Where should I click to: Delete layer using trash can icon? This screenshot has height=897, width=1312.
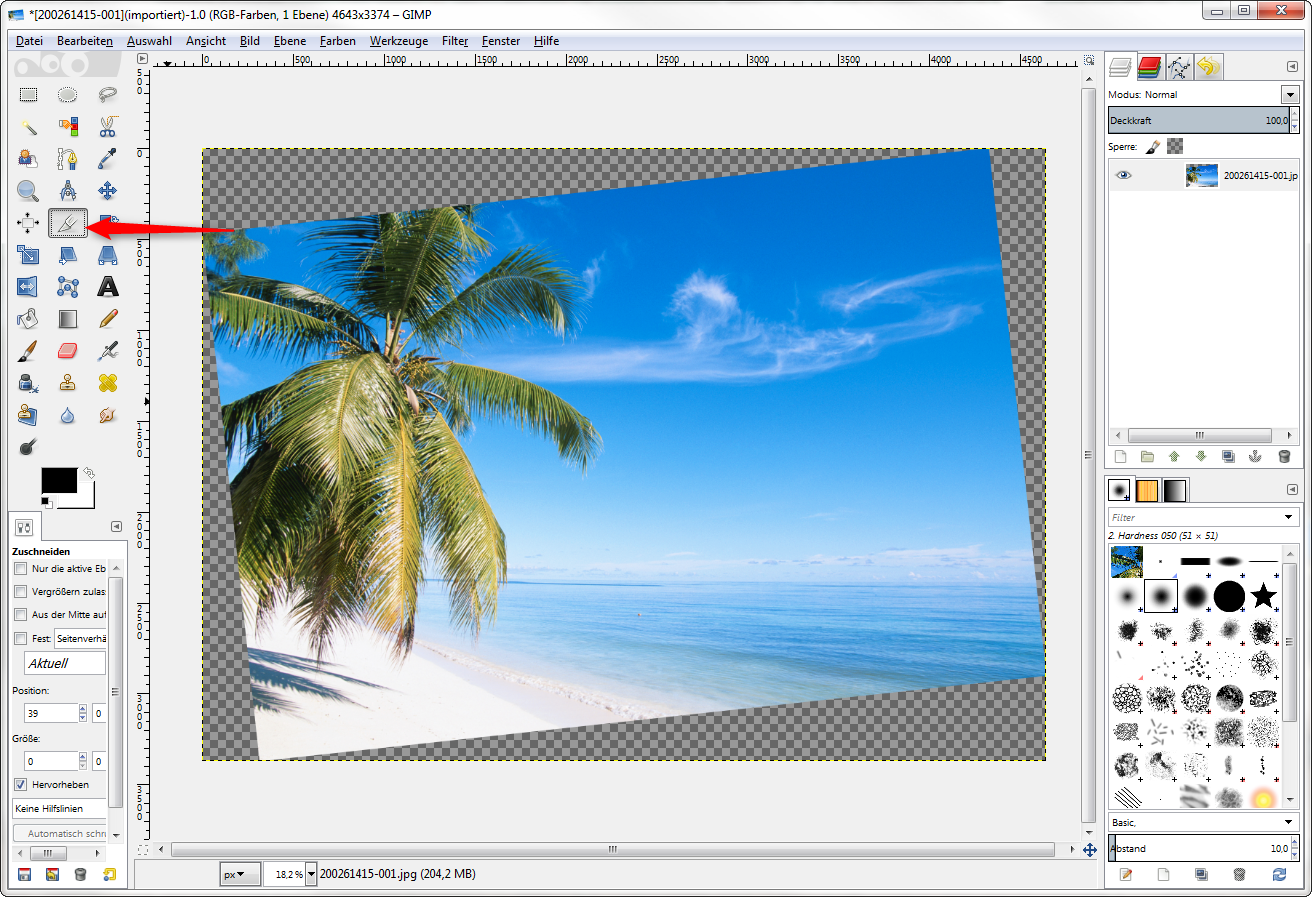pos(1284,456)
